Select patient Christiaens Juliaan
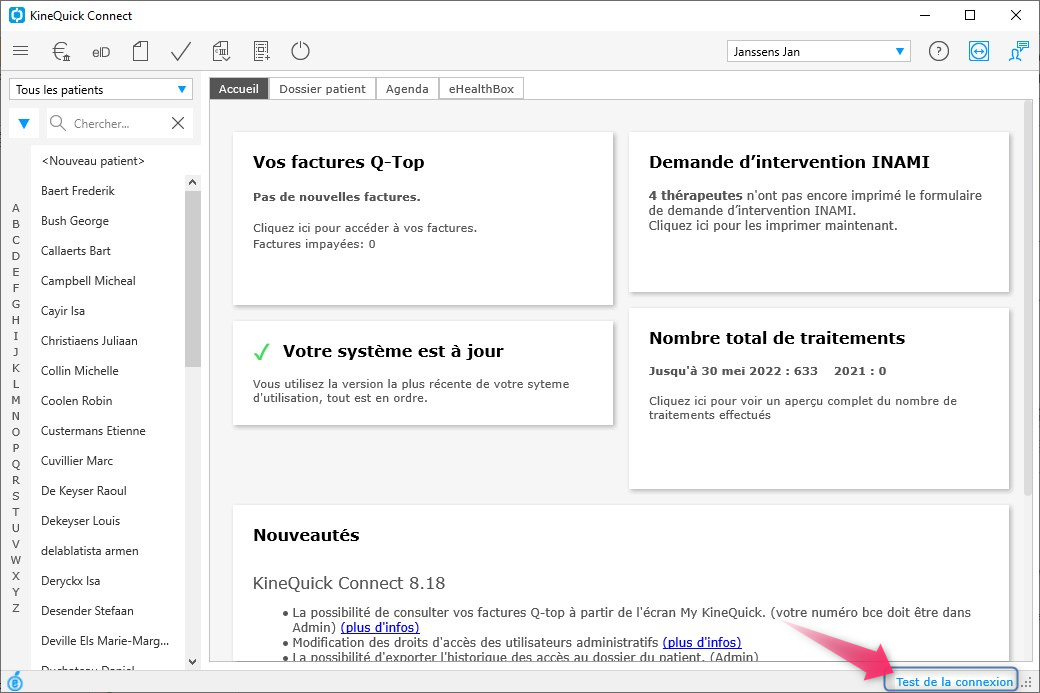This screenshot has width=1040, height=693. pos(90,341)
